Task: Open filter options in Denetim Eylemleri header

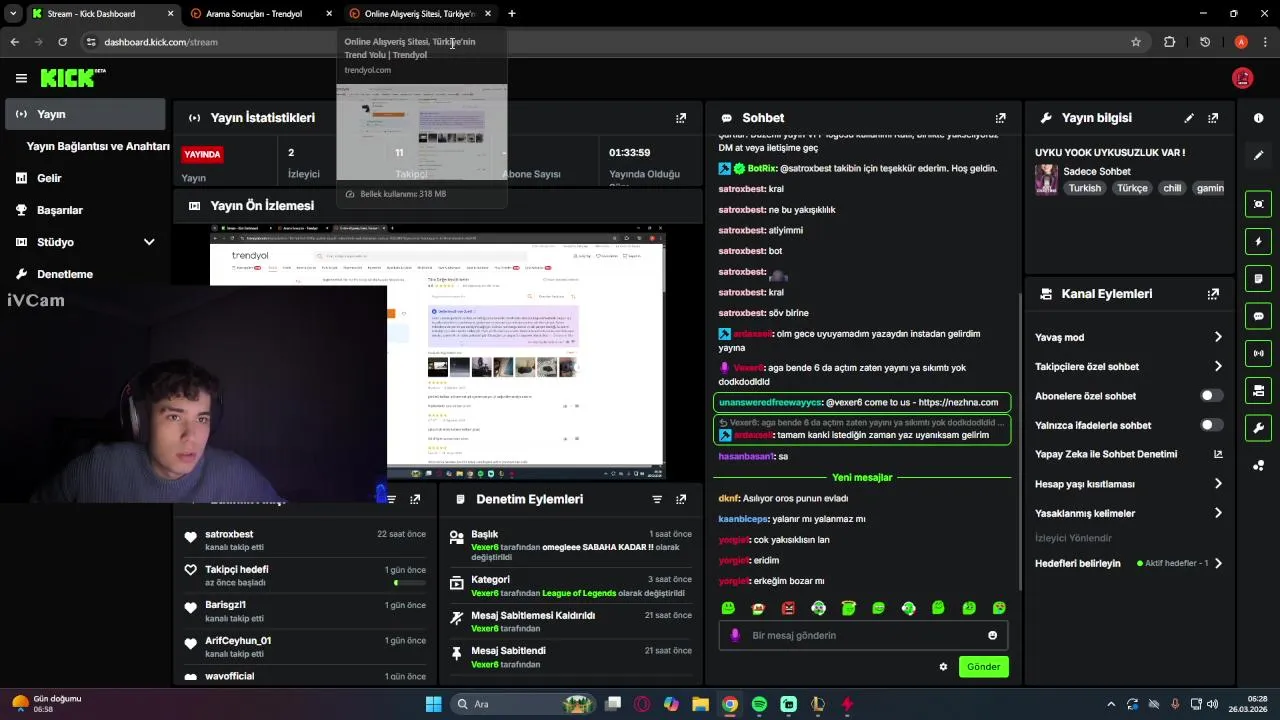Action: [x=657, y=499]
